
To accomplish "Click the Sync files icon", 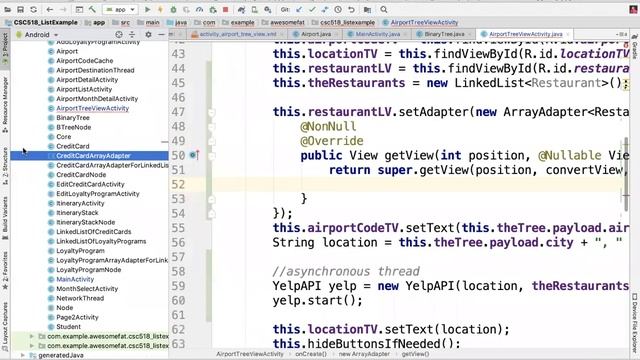I will (x=33, y=9).
